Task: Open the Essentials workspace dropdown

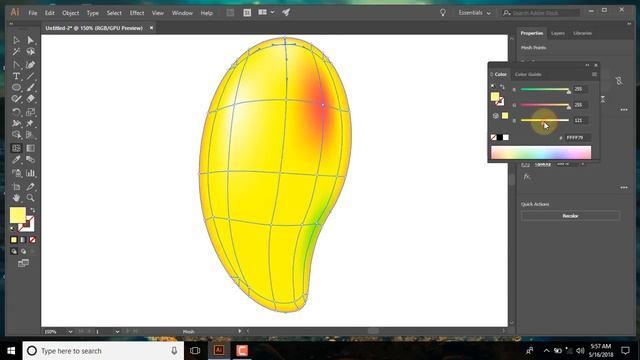Action: 474,13
